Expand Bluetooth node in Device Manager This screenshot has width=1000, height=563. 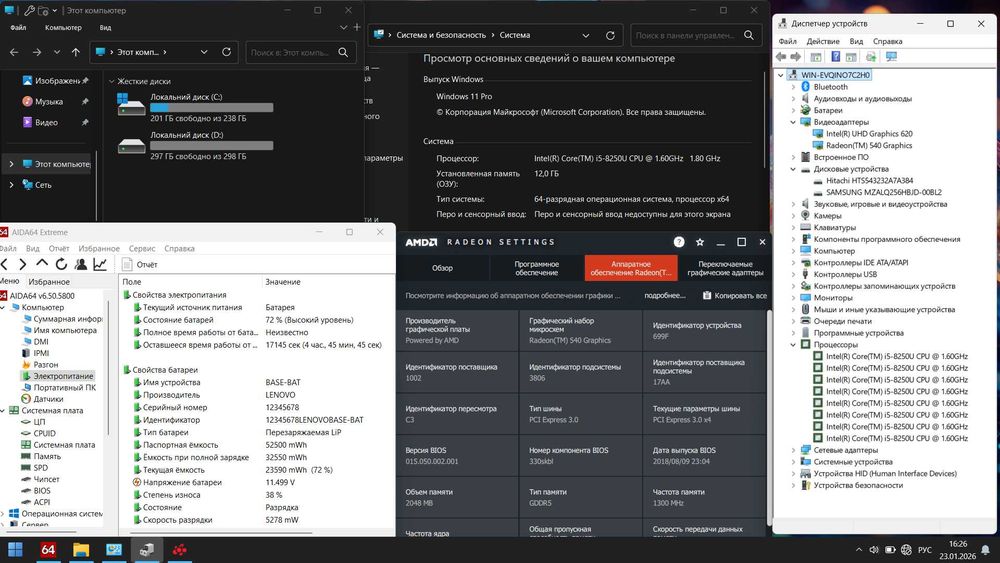coord(793,87)
